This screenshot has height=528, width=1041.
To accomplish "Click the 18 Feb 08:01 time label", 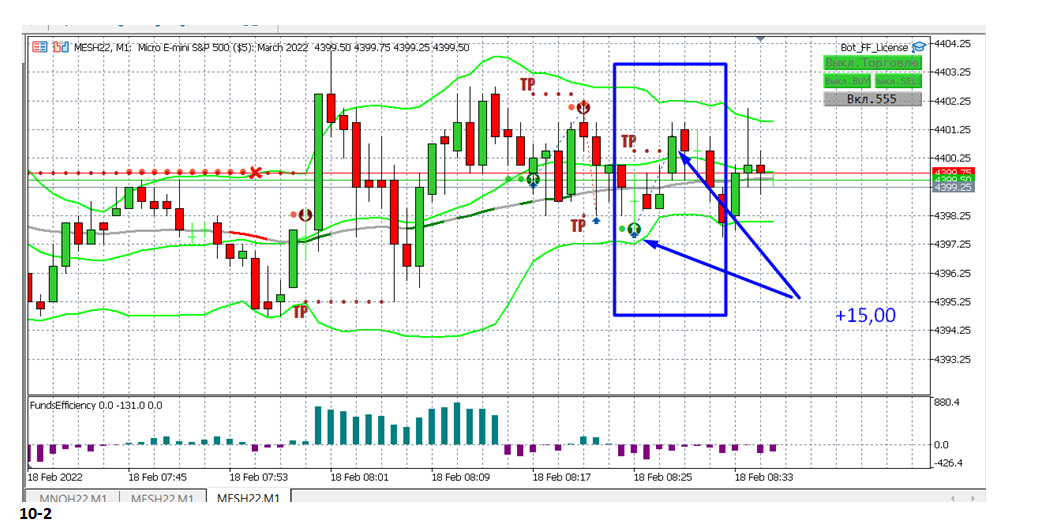I will click(359, 477).
